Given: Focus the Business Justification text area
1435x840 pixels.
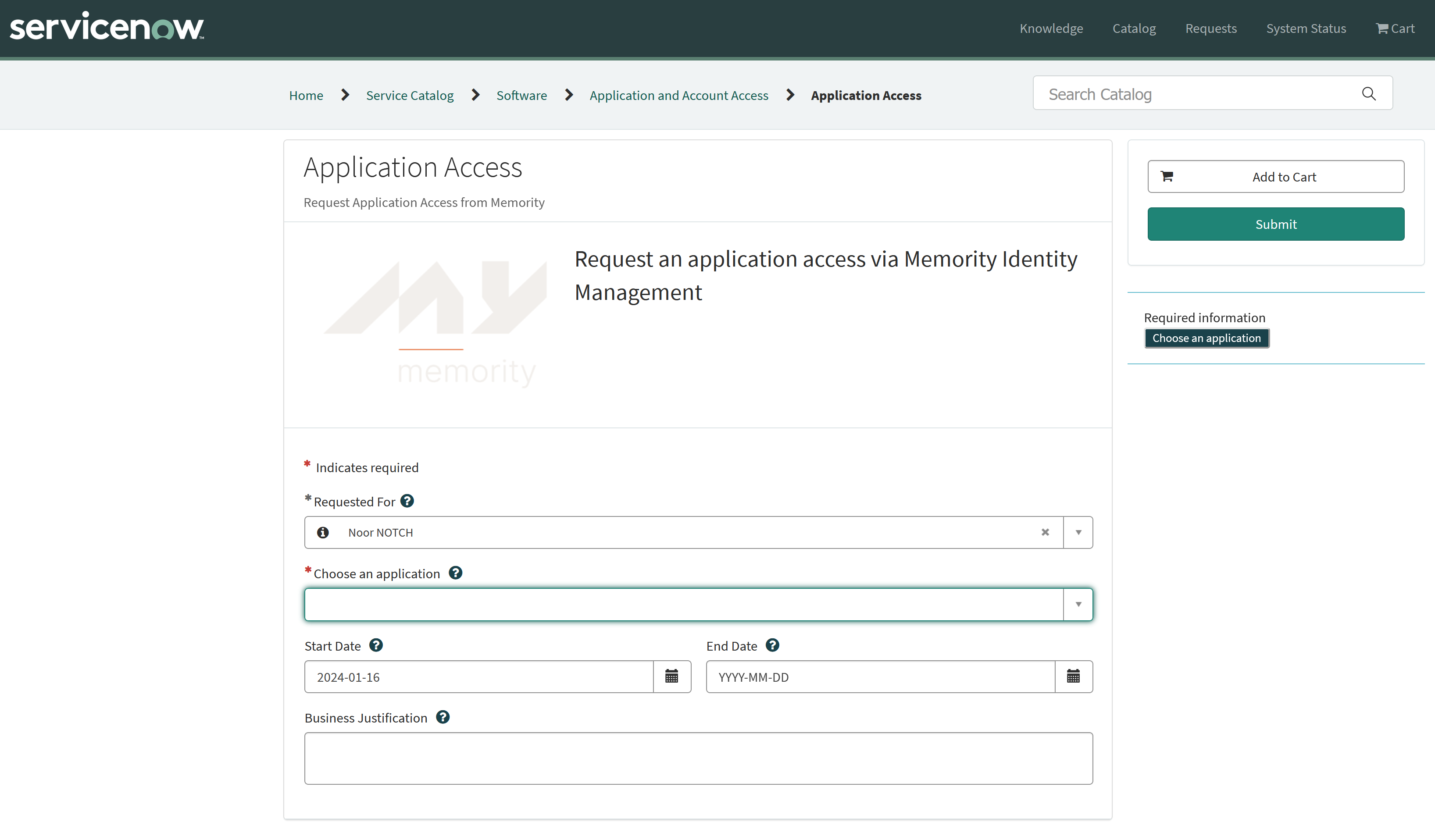Looking at the screenshot, I should click(698, 758).
